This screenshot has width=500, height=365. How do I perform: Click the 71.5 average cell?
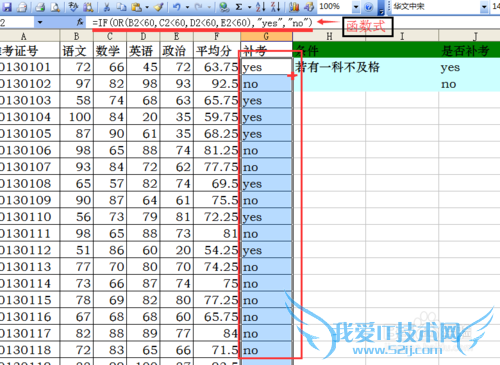pyautogui.click(x=217, y=350)
